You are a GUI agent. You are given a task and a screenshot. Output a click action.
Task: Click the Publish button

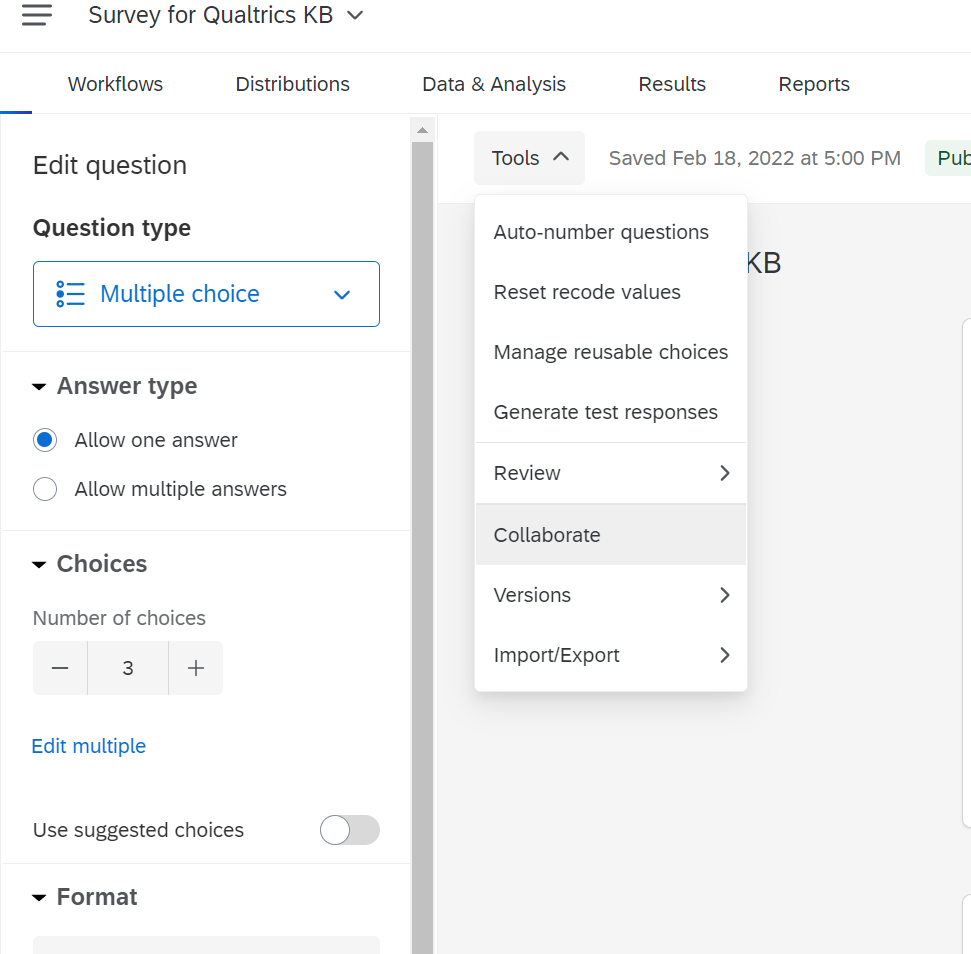point(954,157)
